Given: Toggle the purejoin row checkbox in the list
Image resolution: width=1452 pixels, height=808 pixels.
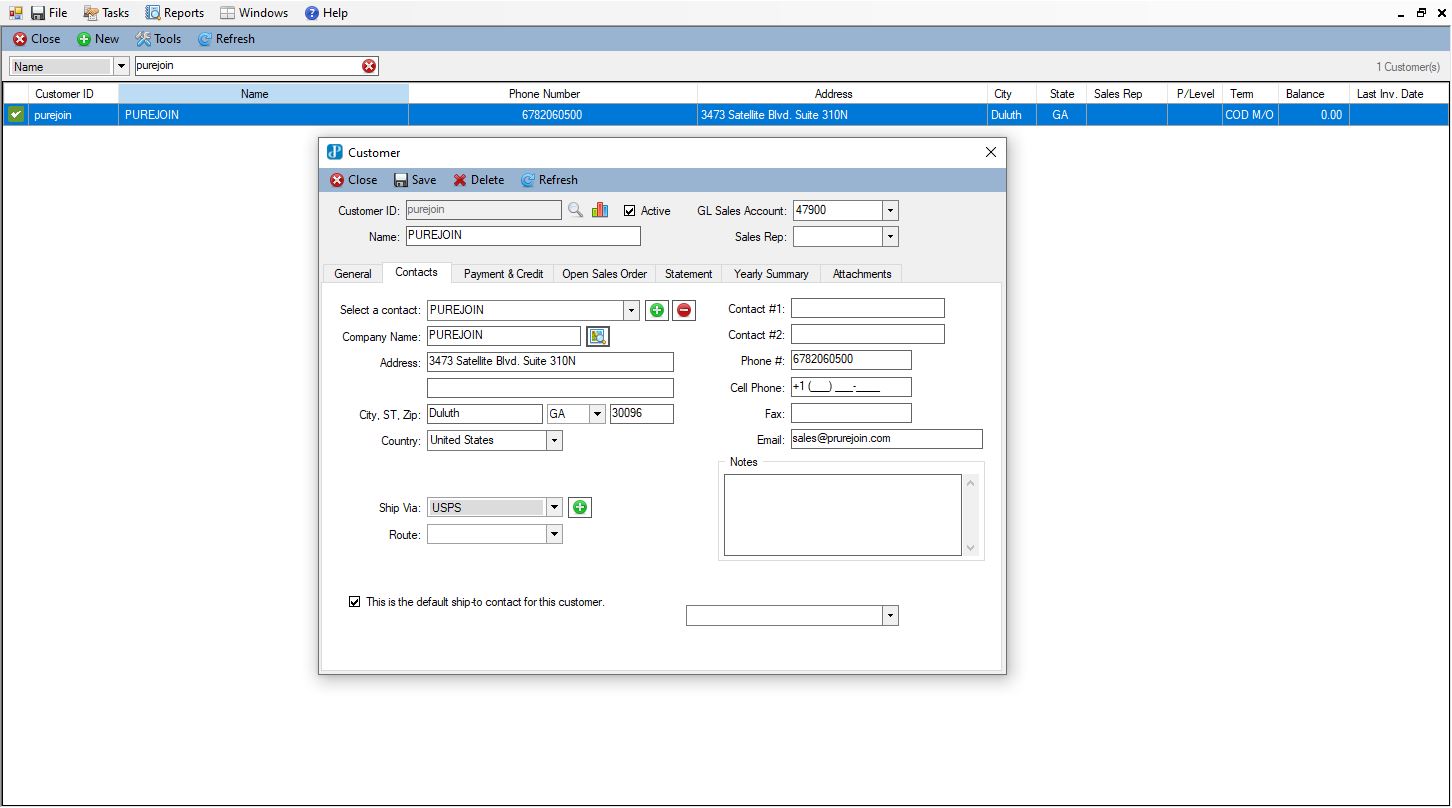Looking at the screenshot, I should (x=15, y=115).
